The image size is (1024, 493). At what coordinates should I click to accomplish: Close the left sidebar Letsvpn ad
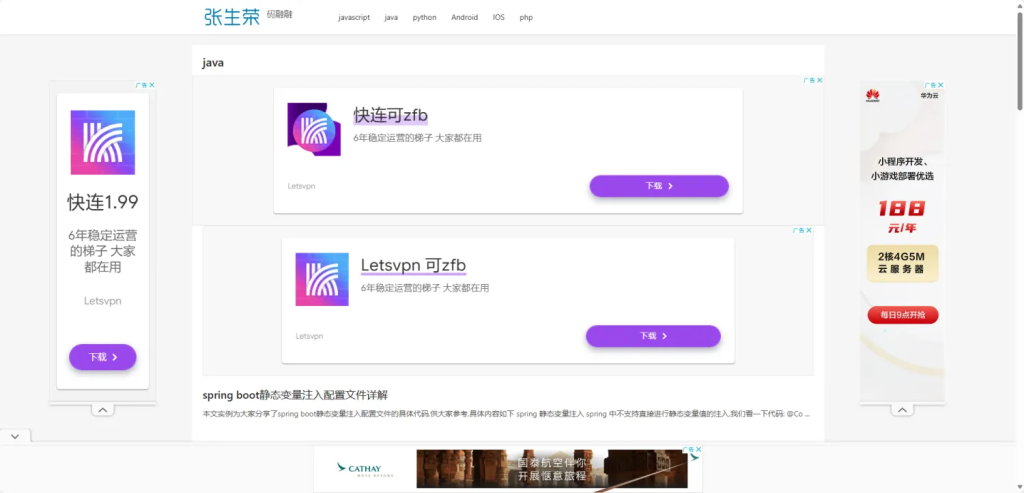click(x=152, y=85)
